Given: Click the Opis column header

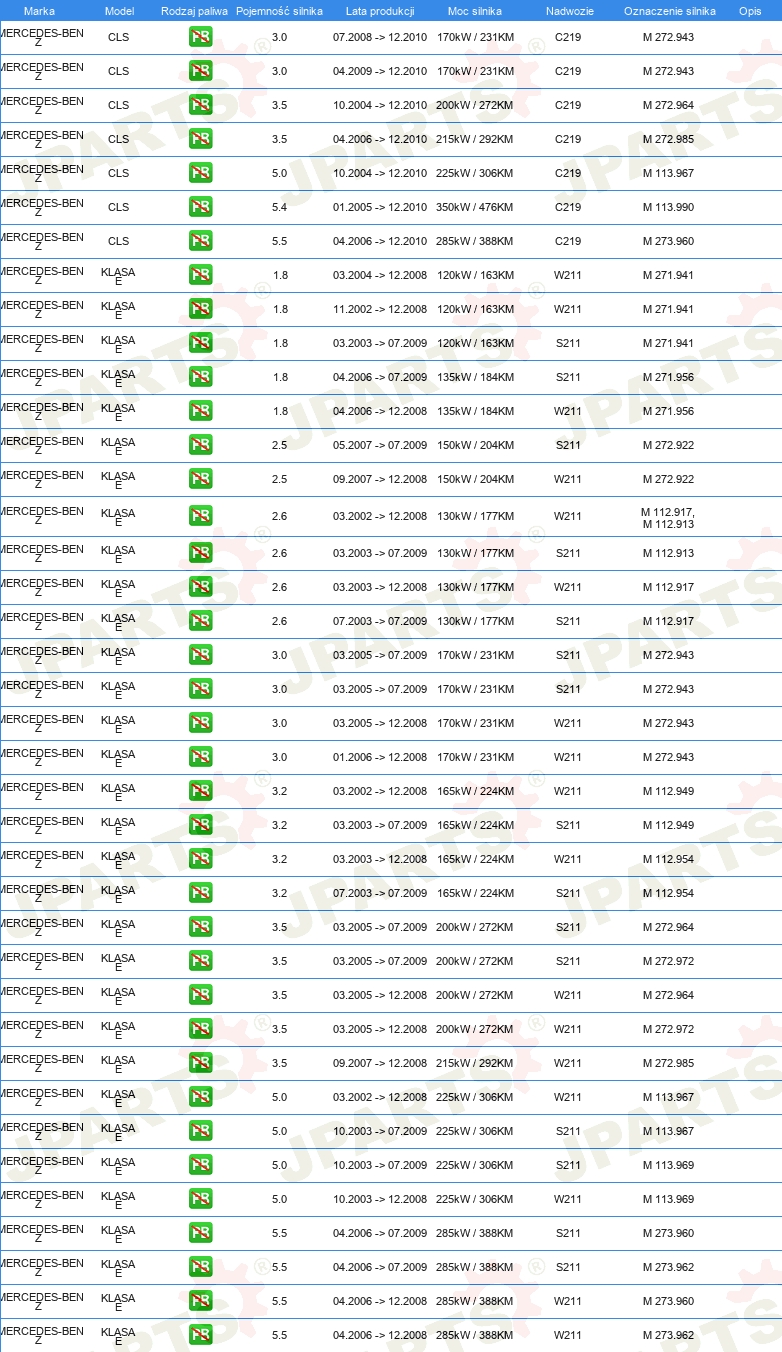Looking at the screenshot, I should click(750, 11).
